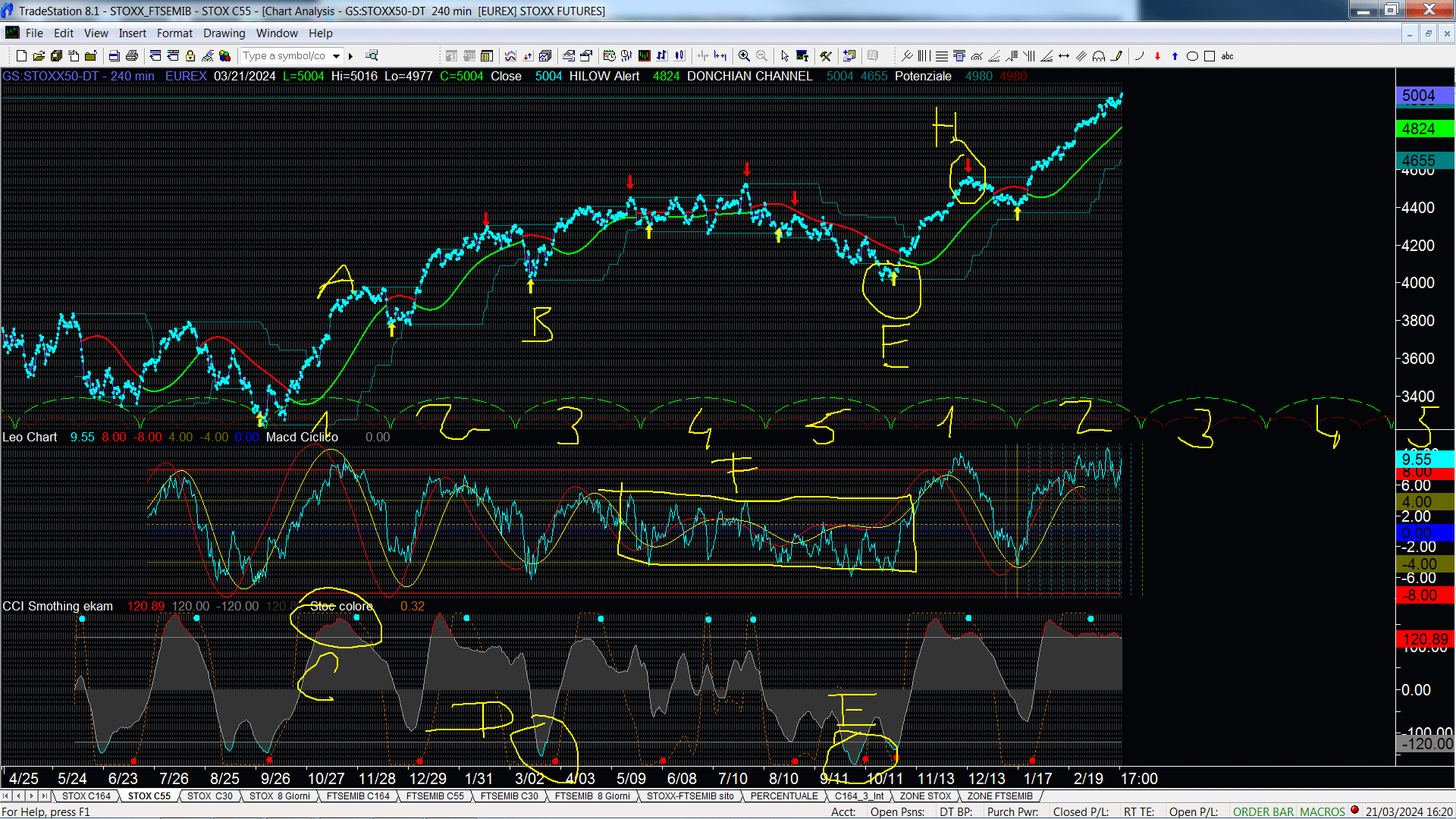1456x819 pixels.
Task: Click the calendar clock session icon
Action: point(609,55)
